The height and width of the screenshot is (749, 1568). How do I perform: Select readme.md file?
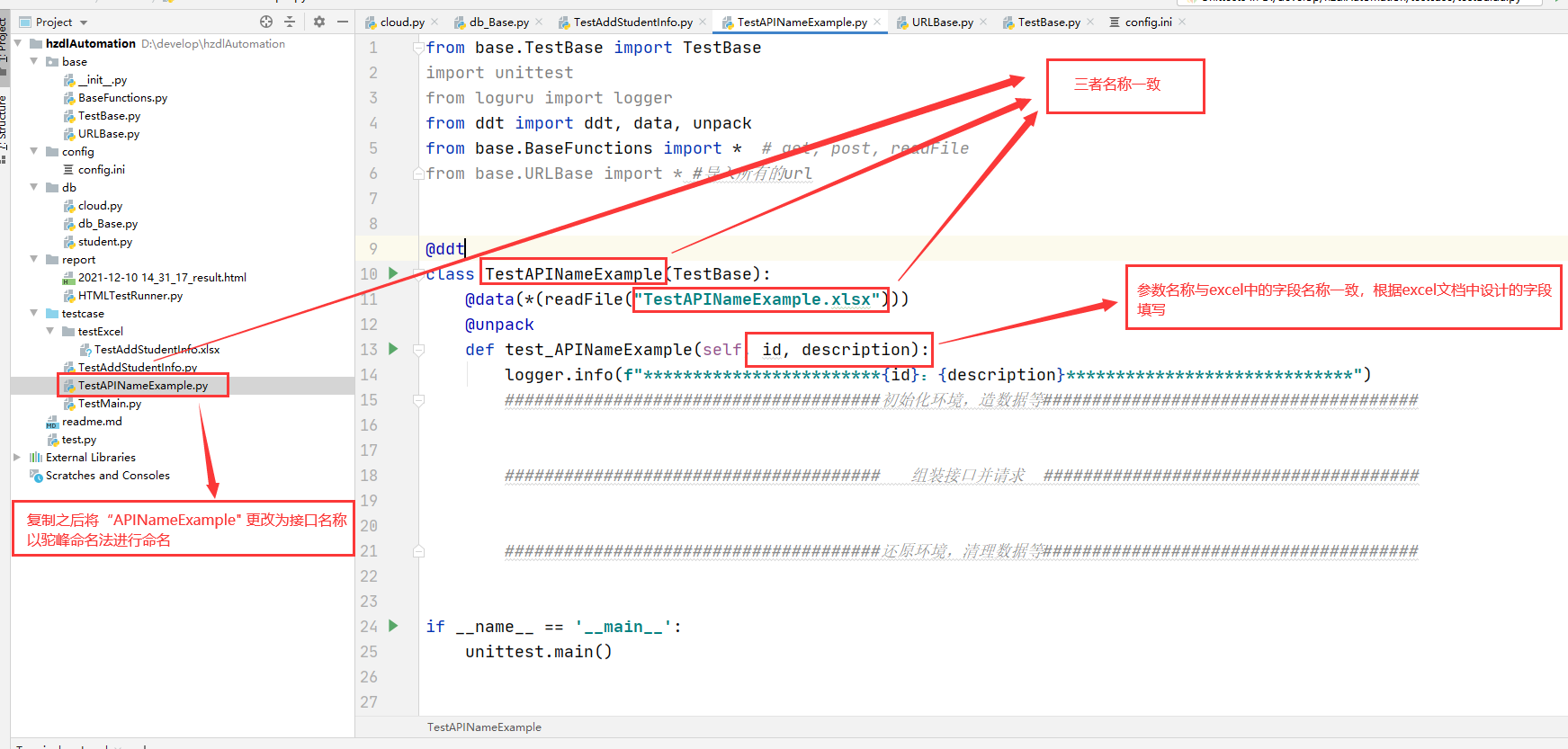pos(92,422)
